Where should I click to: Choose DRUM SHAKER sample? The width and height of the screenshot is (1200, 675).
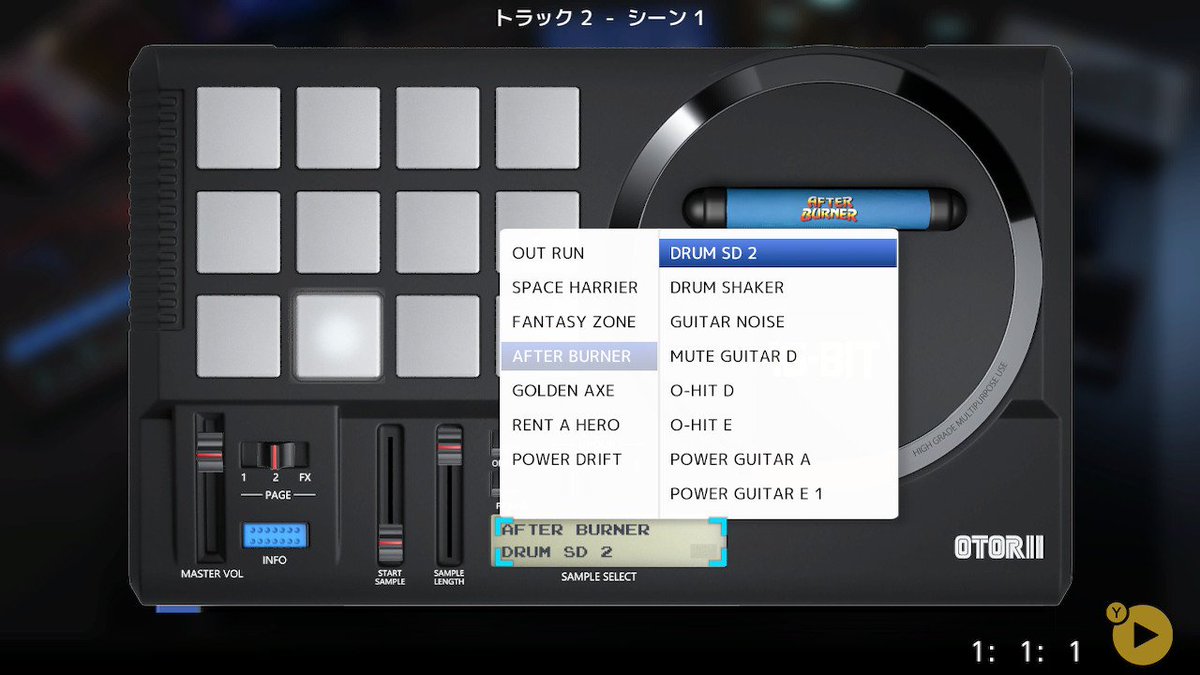coord(778,288)
